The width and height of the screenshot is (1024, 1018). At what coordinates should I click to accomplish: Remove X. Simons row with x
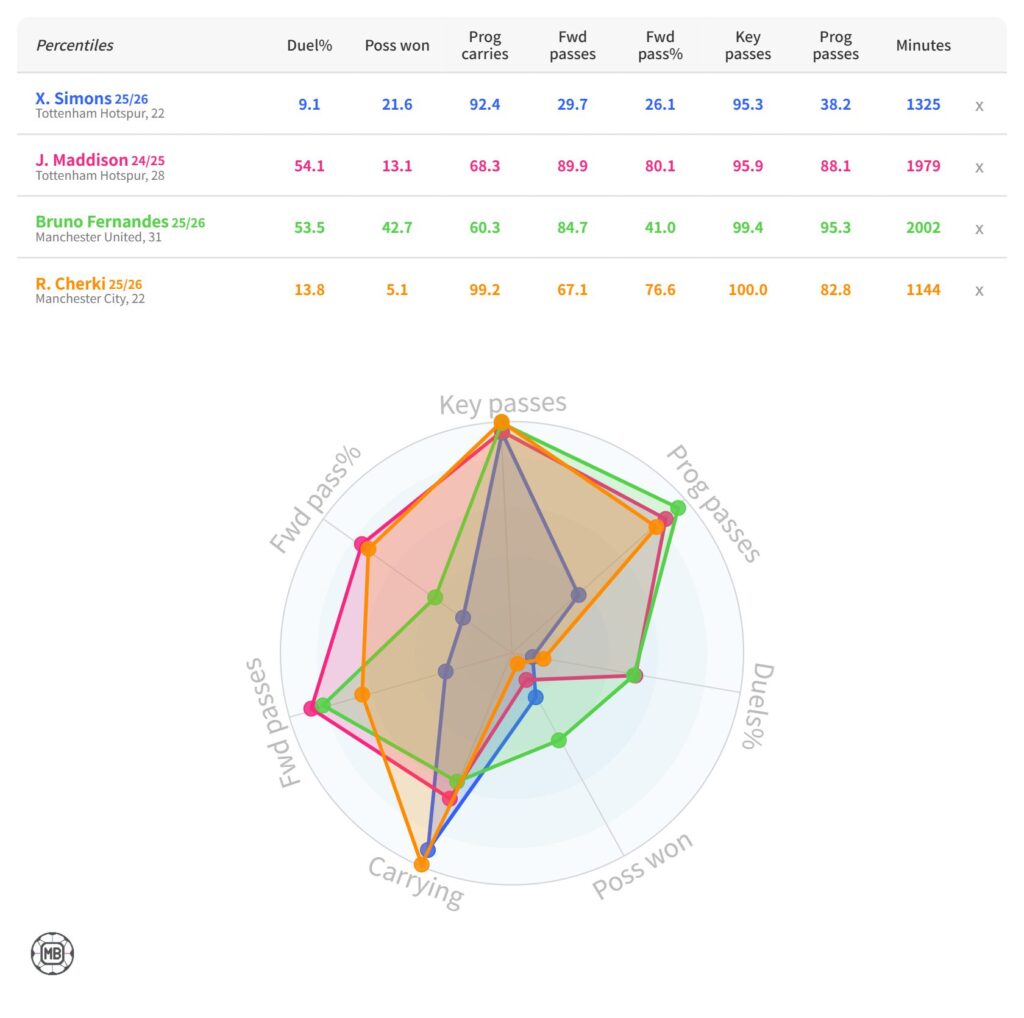click(x=979, y=105)
